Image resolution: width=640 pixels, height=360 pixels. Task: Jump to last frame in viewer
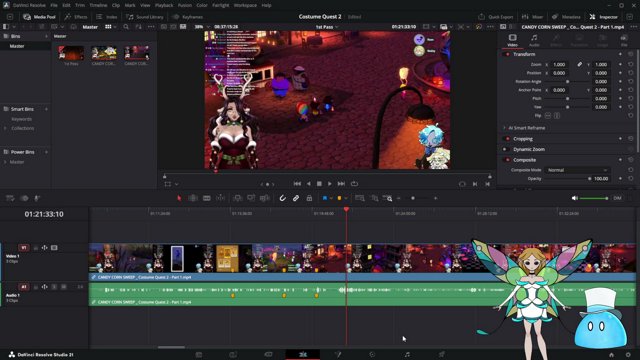[342, 184]
